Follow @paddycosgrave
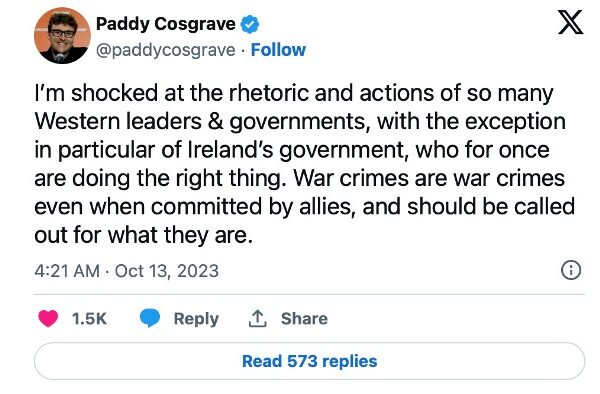Viewport: 600px width, 394px height. point(278,50)
